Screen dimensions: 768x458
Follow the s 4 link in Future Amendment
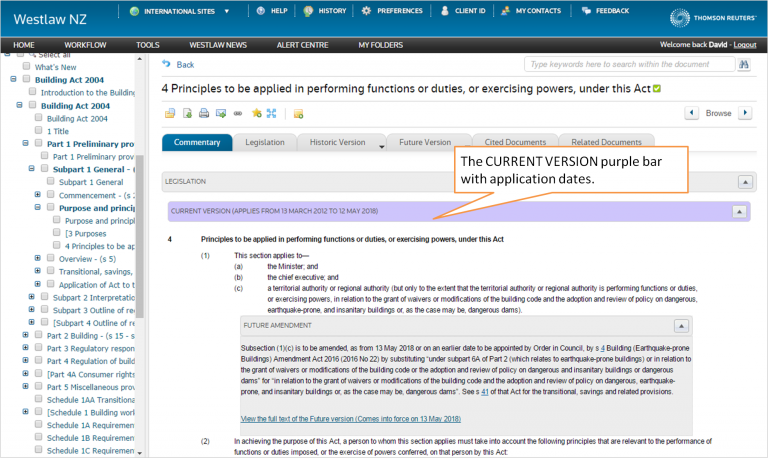603,348
